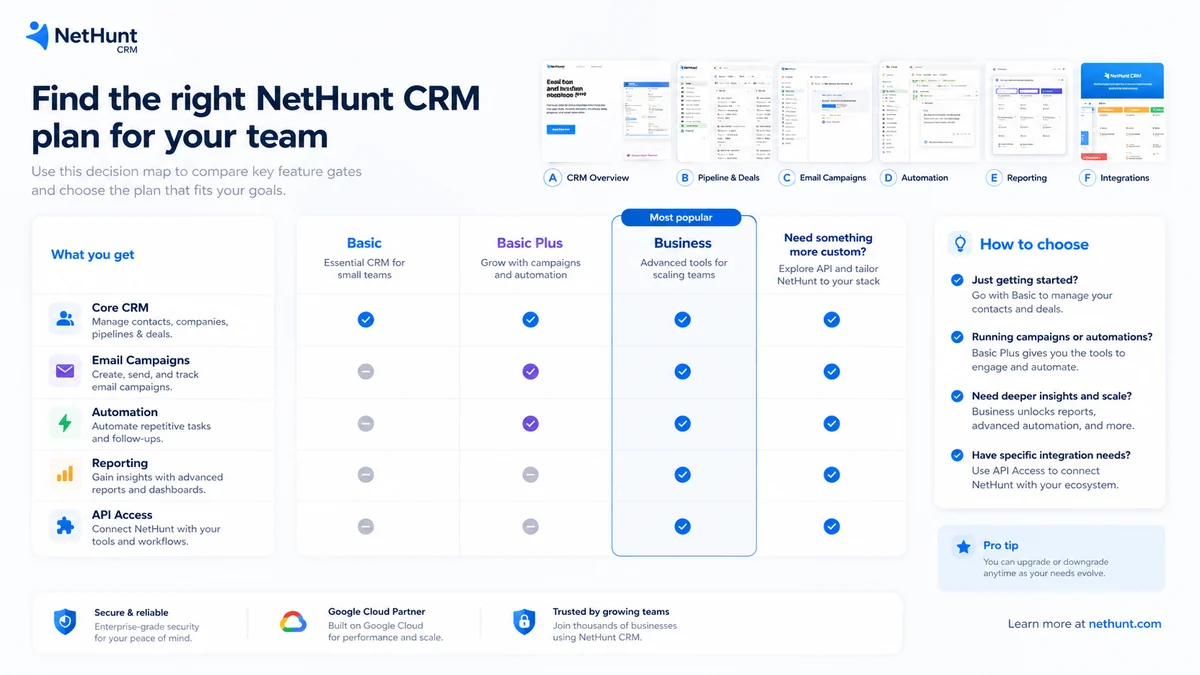The image size is (1200, 675).
Task: Click the check next to Need deeper insights
Action: tap(957, 396)
